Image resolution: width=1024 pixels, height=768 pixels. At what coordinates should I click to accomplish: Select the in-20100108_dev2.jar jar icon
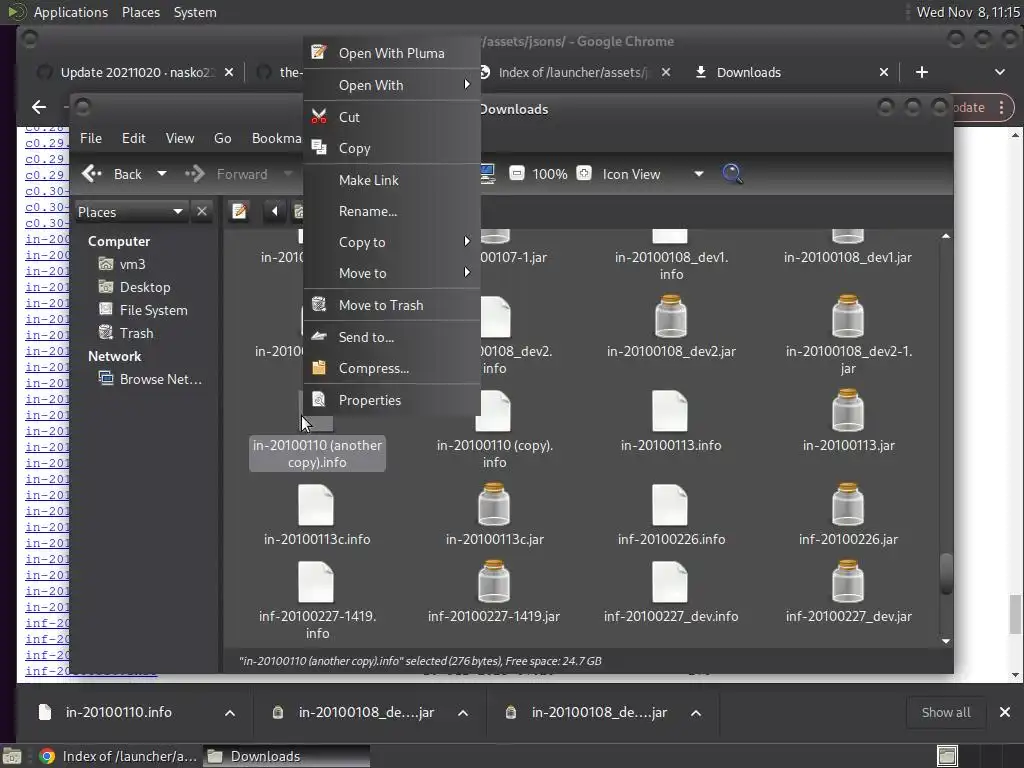(670, 316)
